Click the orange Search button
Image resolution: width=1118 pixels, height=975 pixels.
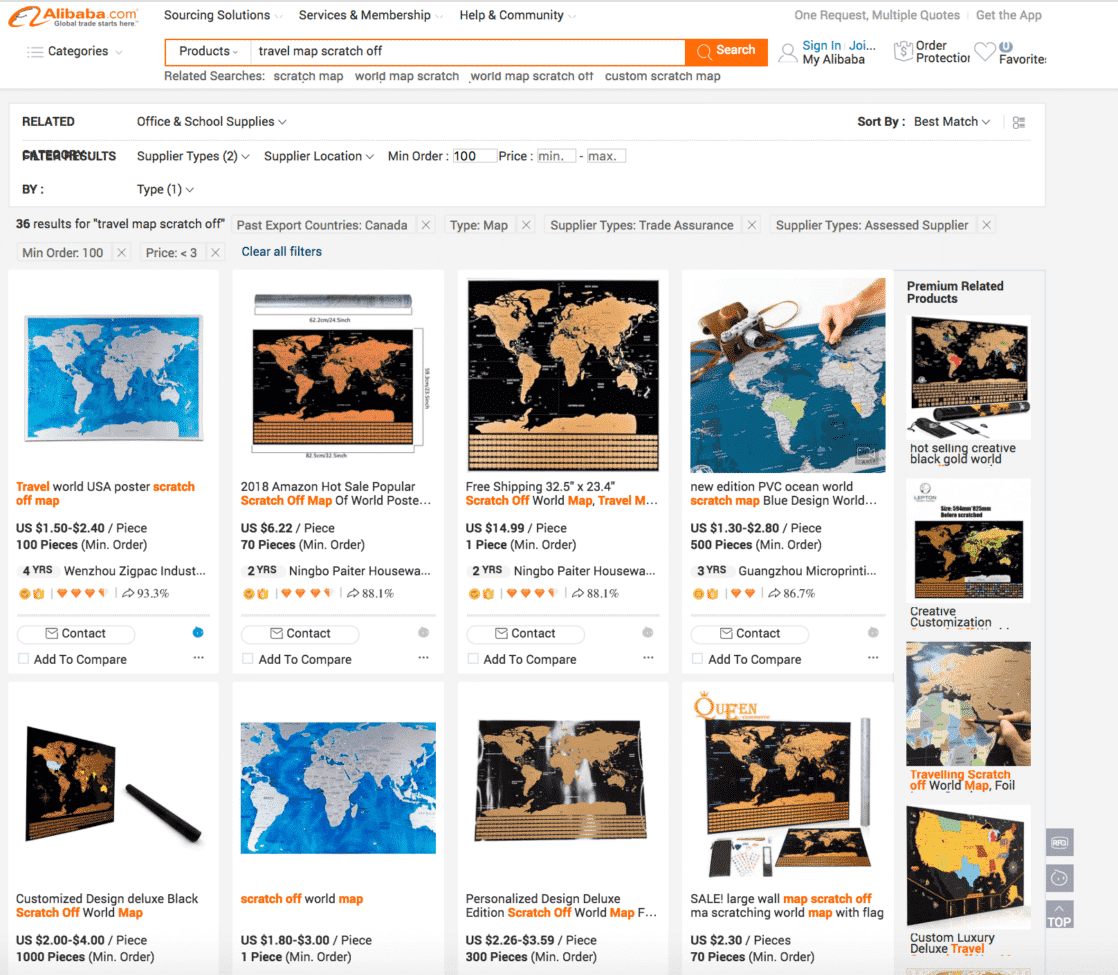tap(726, 51)
